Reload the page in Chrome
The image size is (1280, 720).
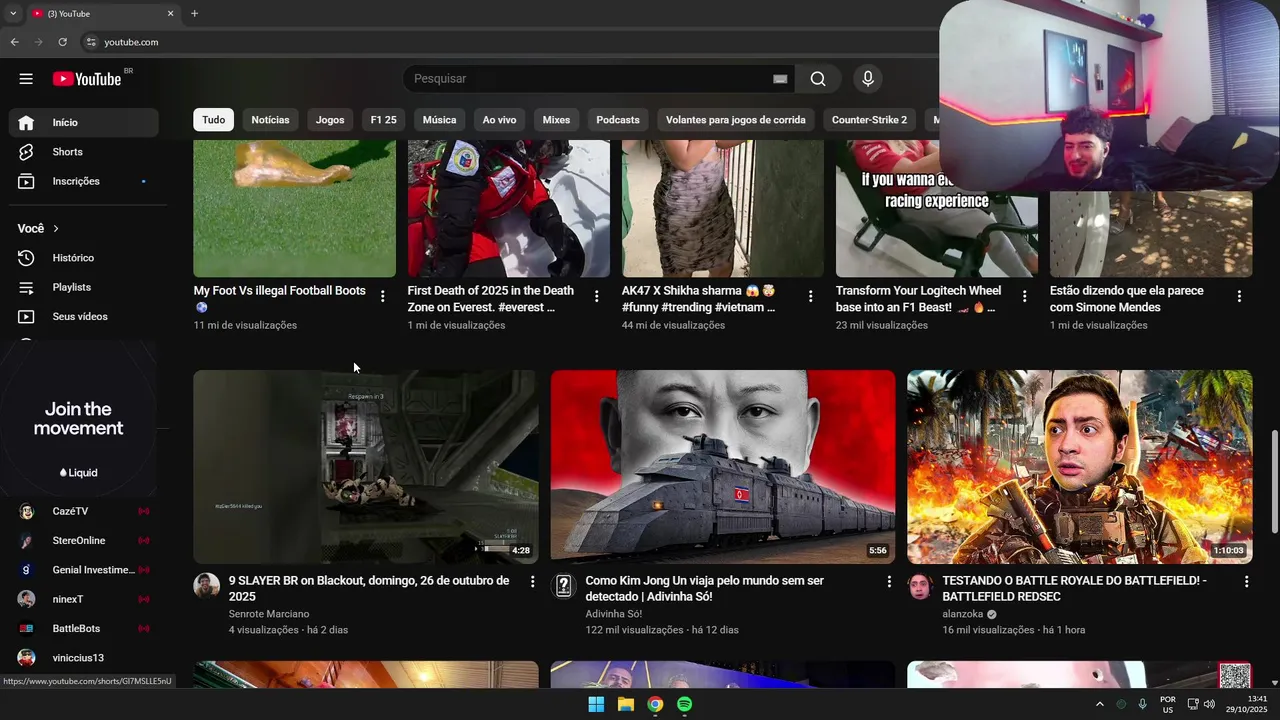coord(62,42)
